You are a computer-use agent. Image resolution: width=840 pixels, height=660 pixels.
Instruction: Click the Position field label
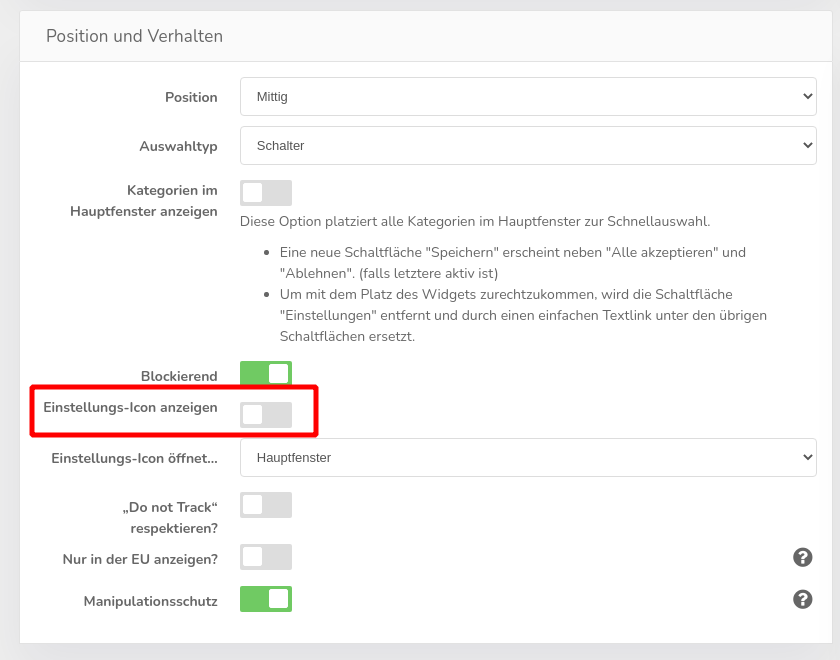[x=191, y=97]
